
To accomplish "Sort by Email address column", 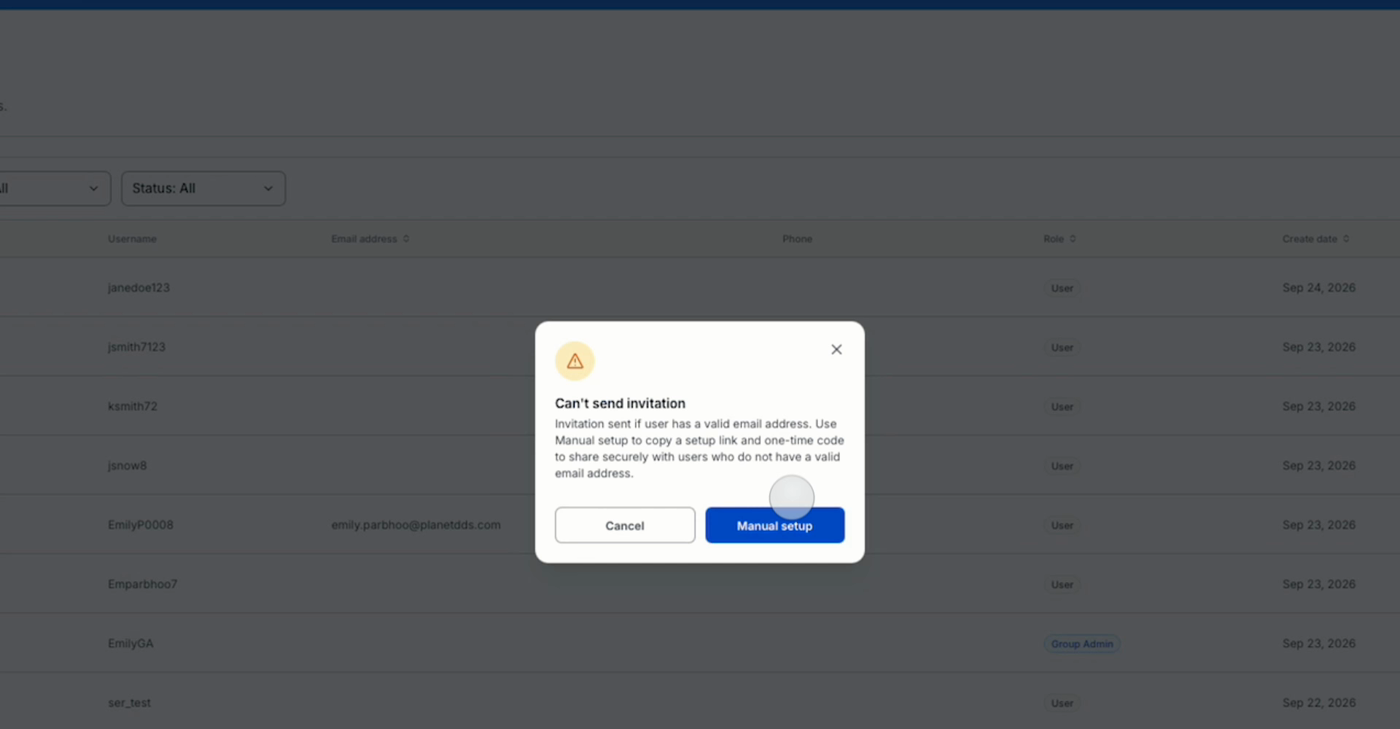I will (370, 239).
